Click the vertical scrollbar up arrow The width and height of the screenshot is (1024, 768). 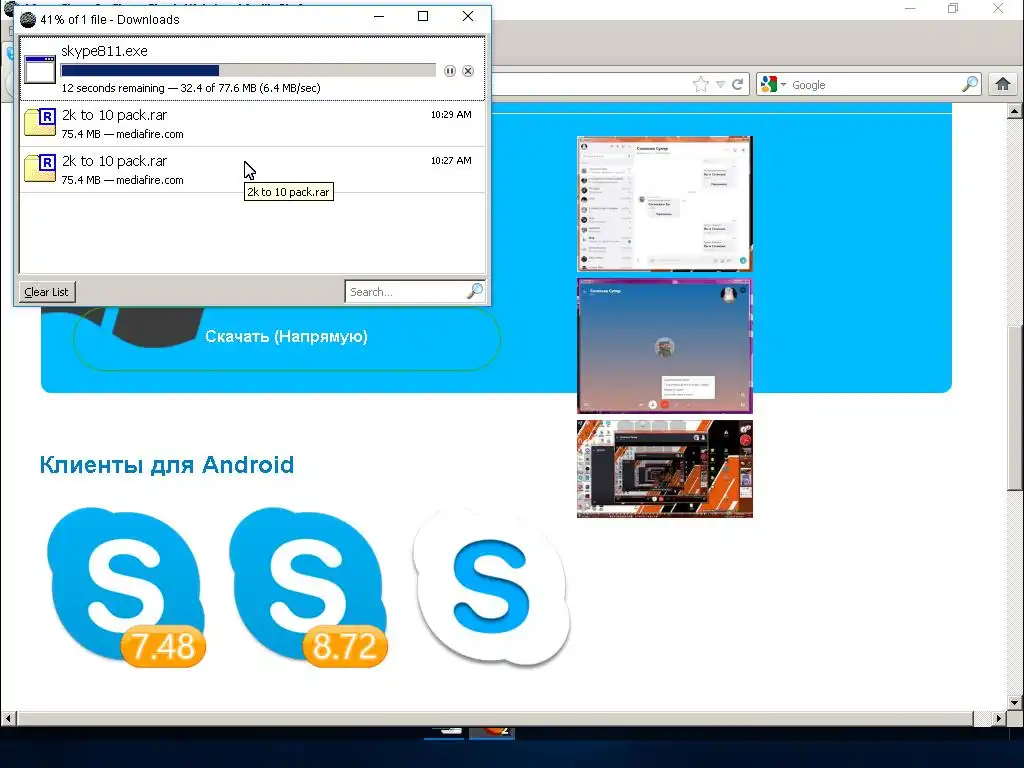point(1014,112)
